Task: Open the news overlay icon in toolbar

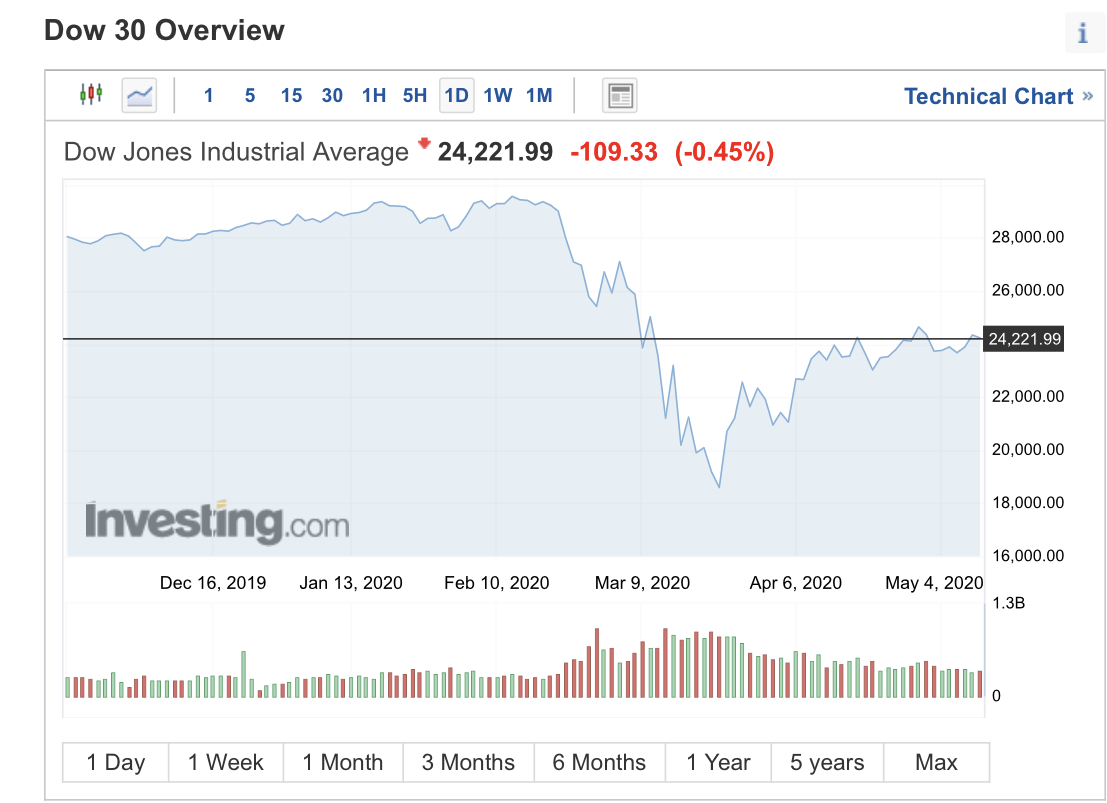Action: pyautogui.click(x=620, y=96)
